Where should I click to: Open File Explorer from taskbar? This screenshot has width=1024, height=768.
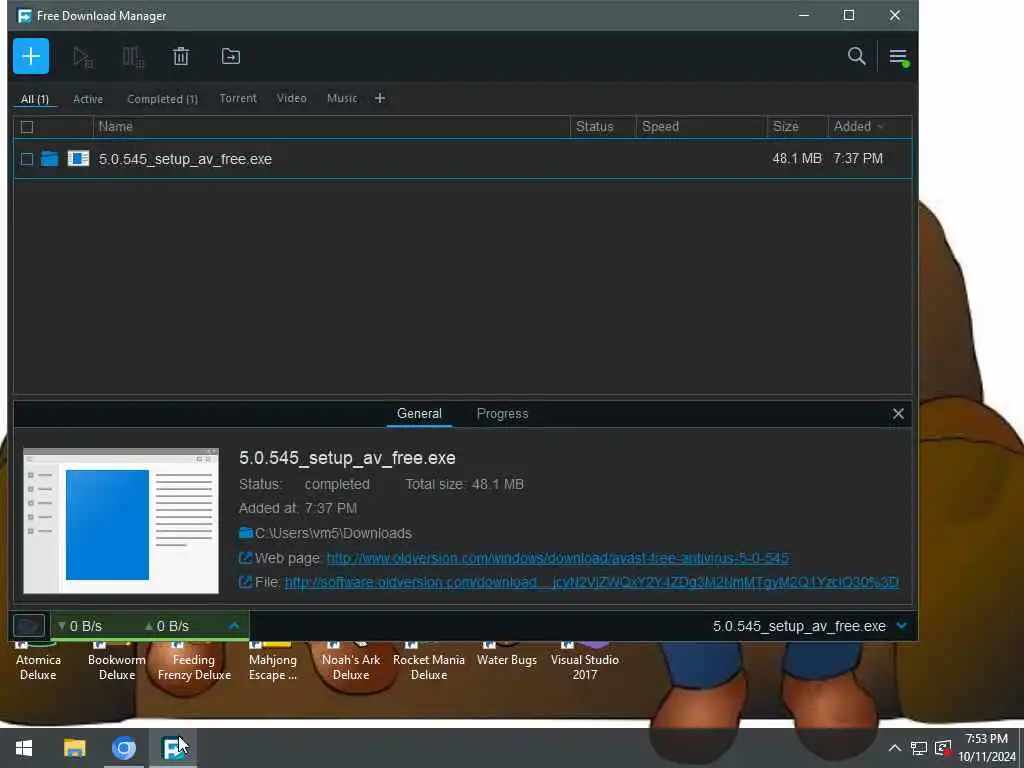[74, 748]
